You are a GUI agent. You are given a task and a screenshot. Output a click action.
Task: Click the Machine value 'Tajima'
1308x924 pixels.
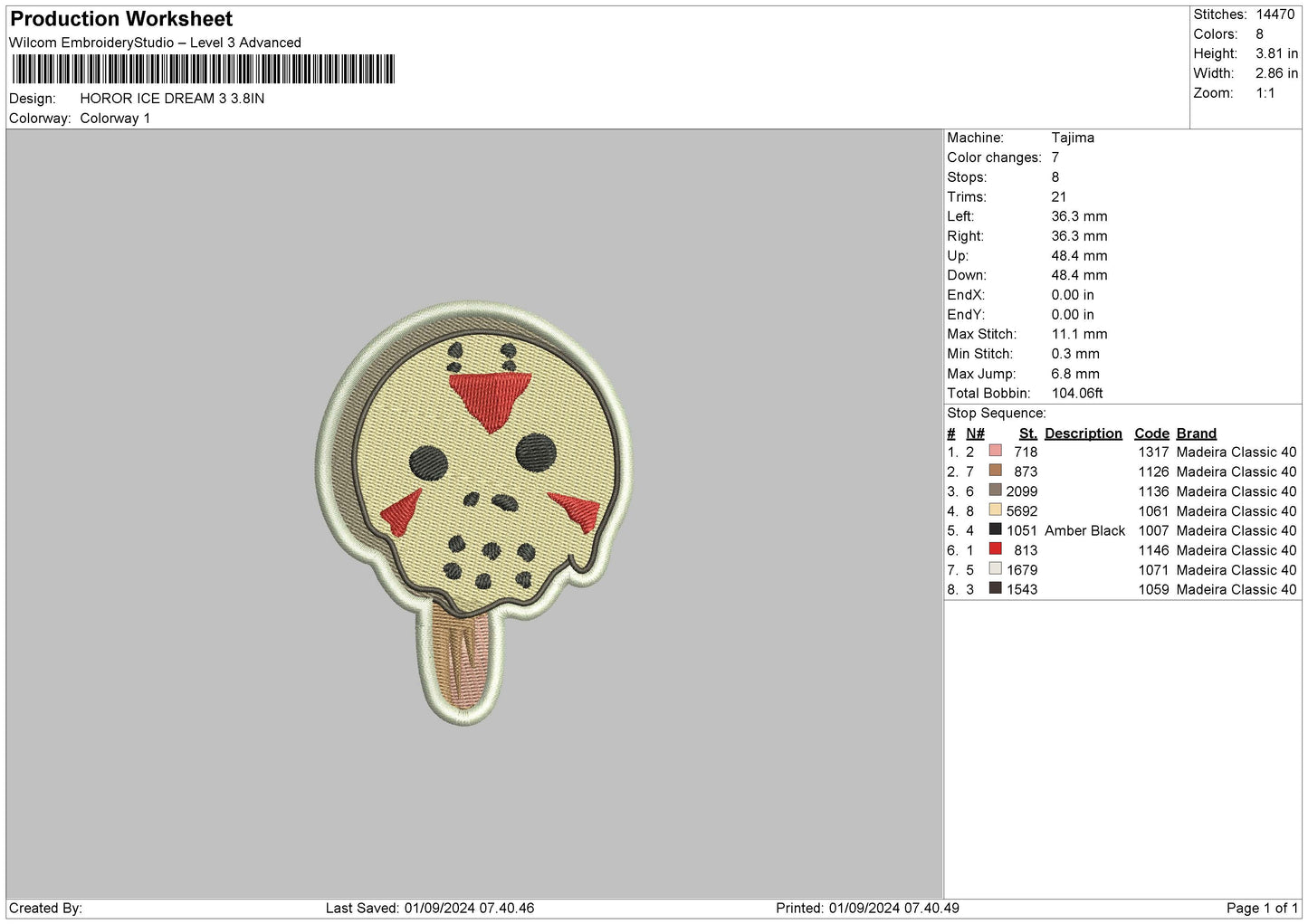(x=1073, y=138)
